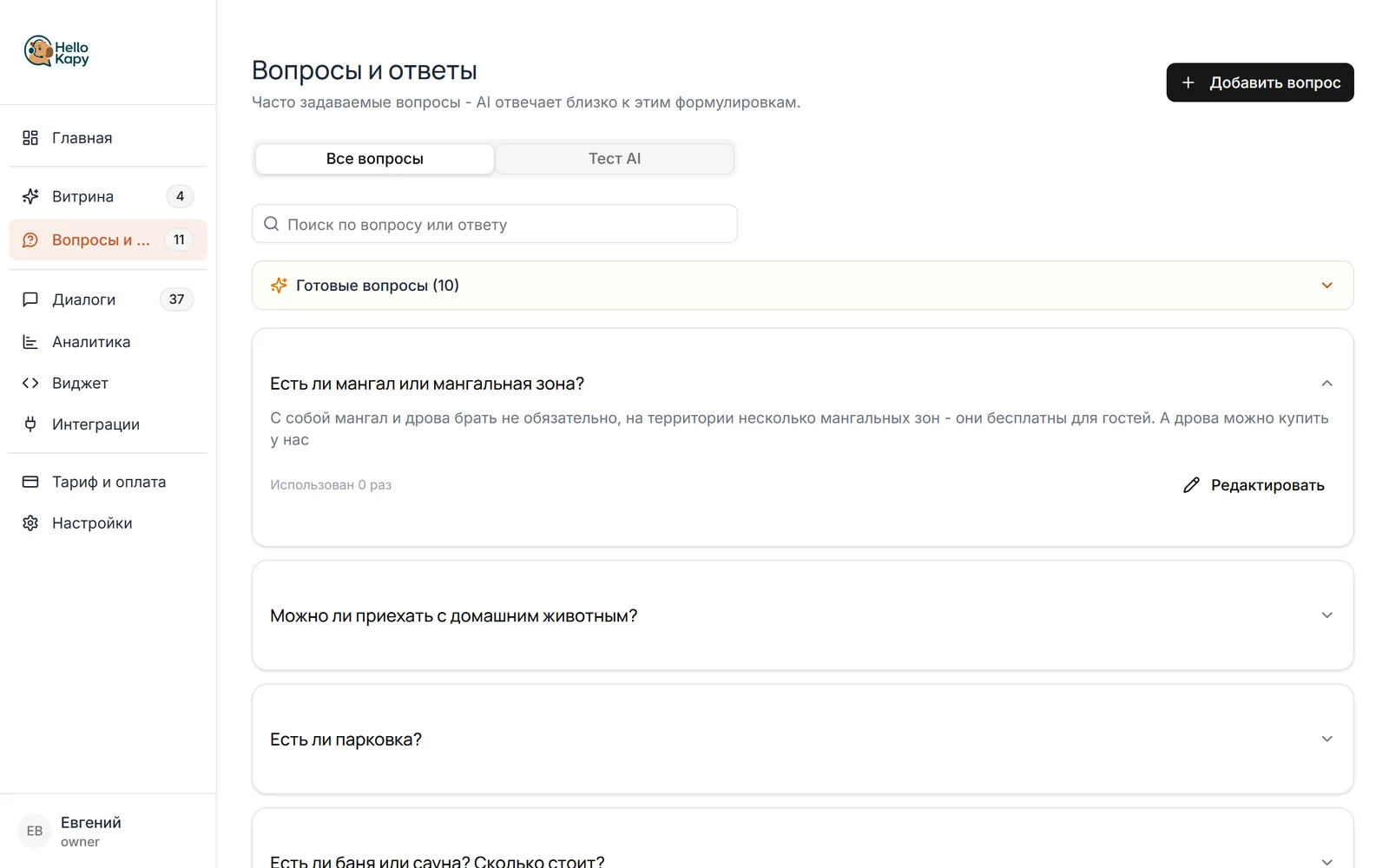The image size is (1389, 868).
Task: Click the Настройки gear icon
Action: [30, 523]
